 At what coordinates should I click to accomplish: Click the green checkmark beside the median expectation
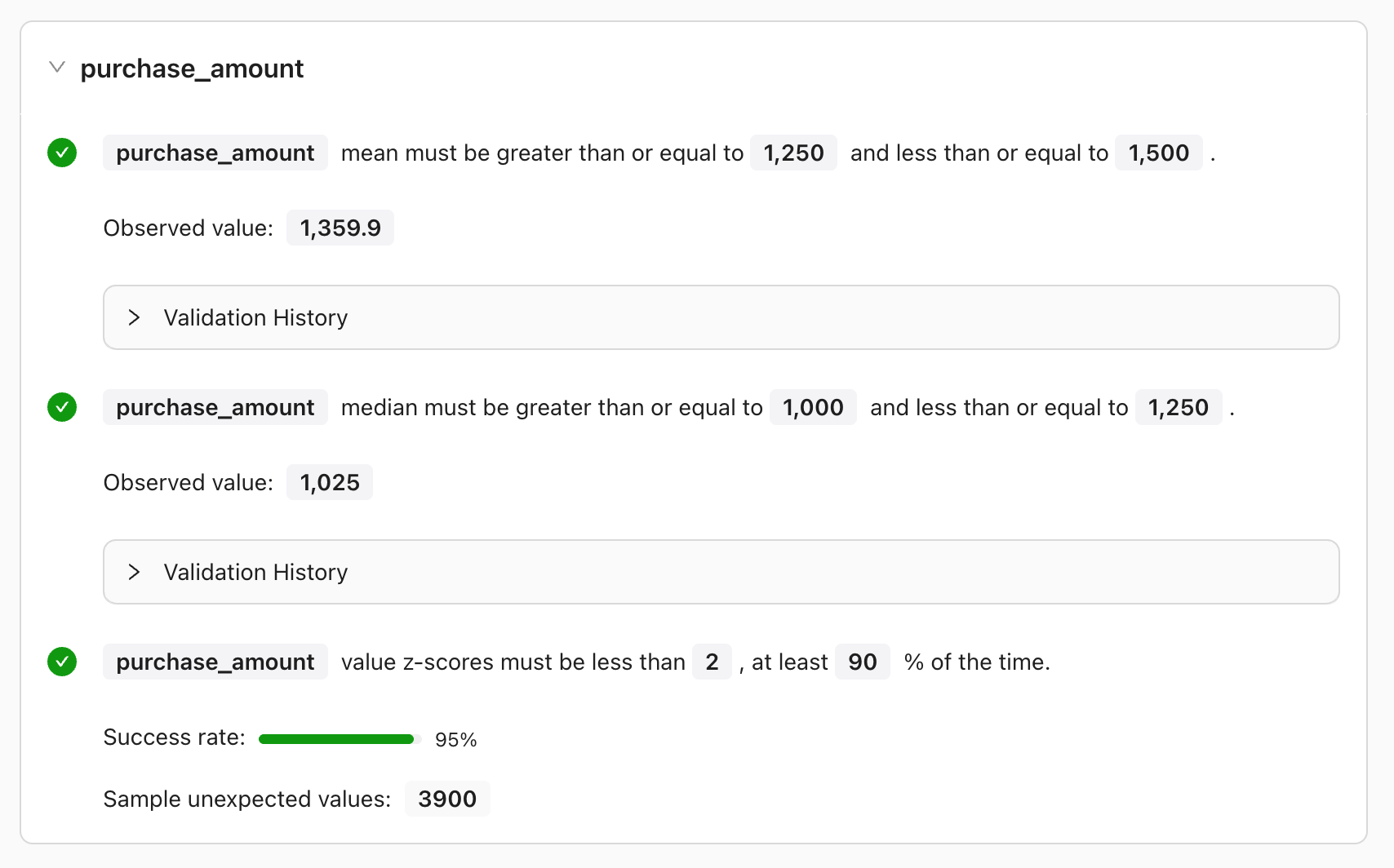click(62, 407)
